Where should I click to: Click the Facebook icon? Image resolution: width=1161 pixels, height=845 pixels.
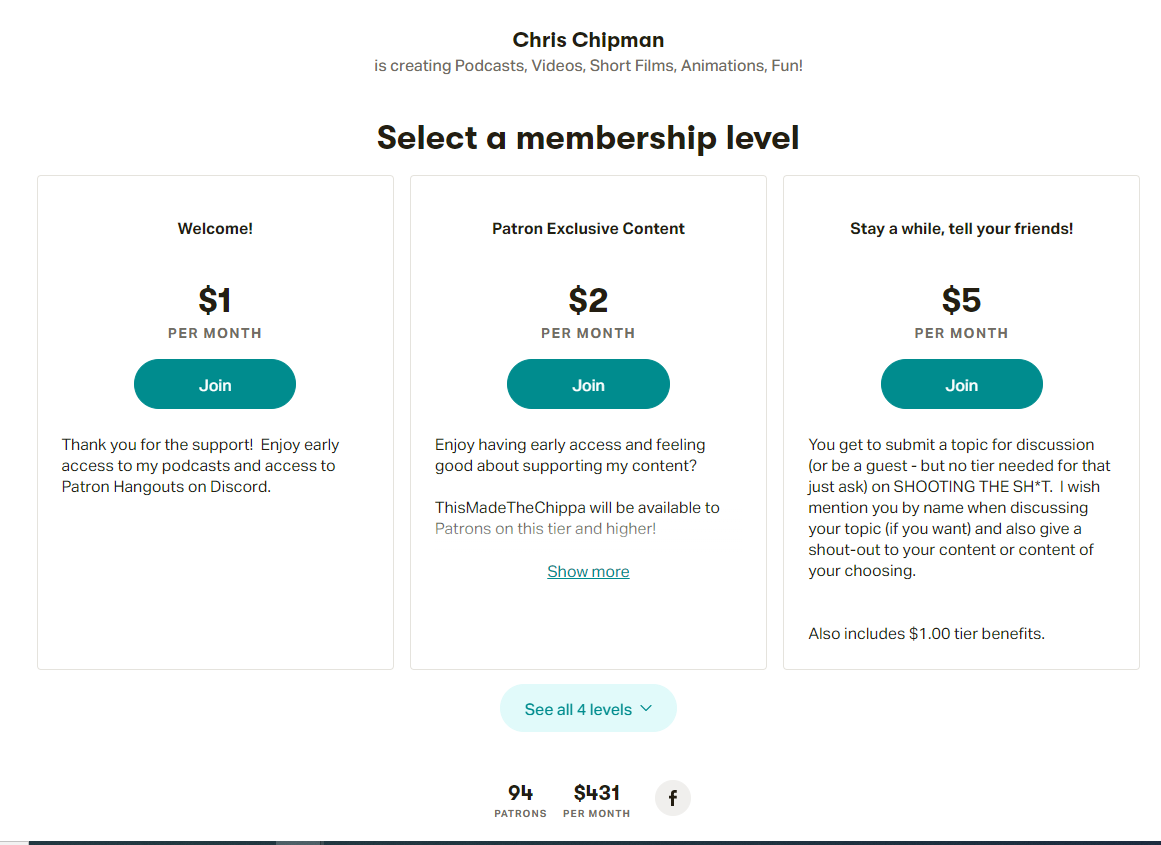pos(672,798)
